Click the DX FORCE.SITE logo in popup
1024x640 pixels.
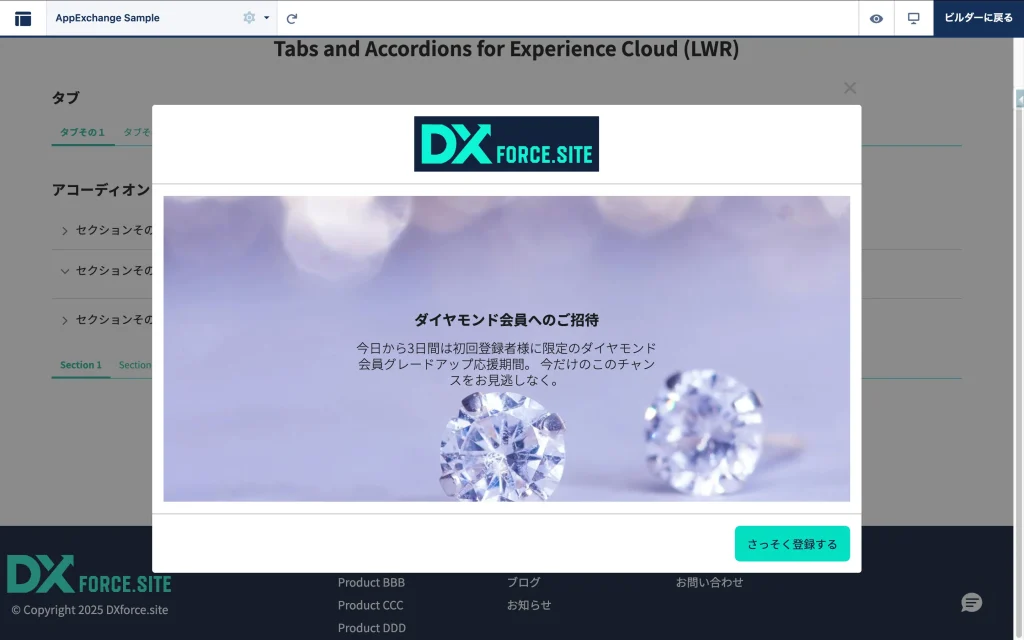(x=506, y=144)
